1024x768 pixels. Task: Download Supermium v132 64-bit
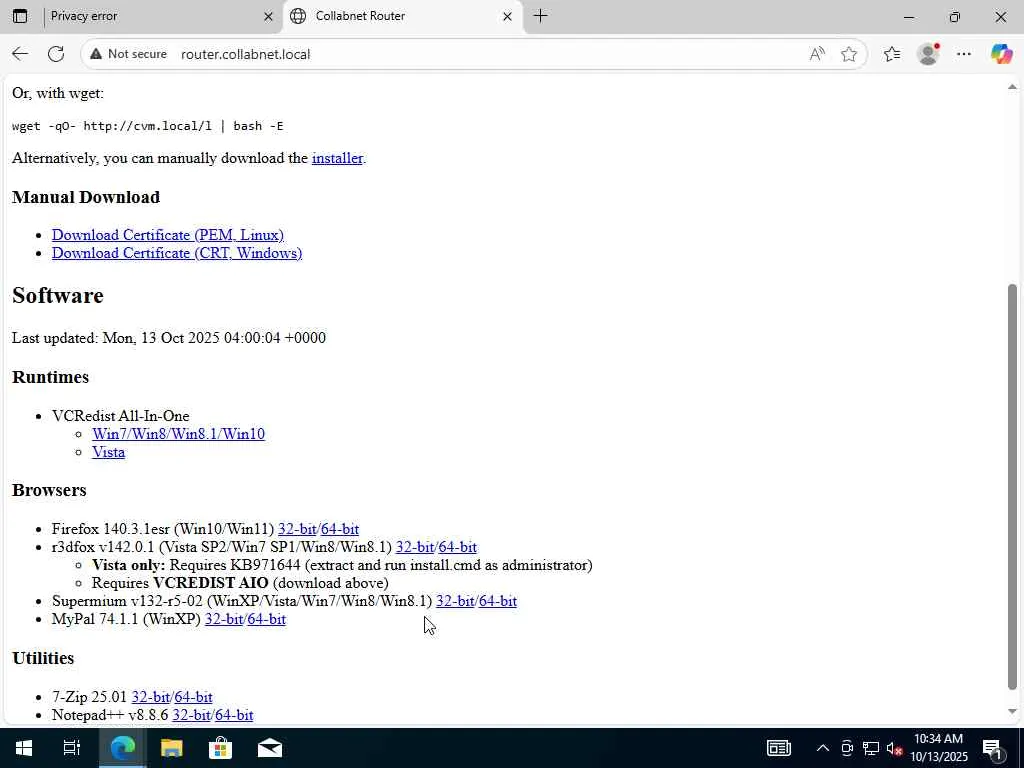[498, 601]
